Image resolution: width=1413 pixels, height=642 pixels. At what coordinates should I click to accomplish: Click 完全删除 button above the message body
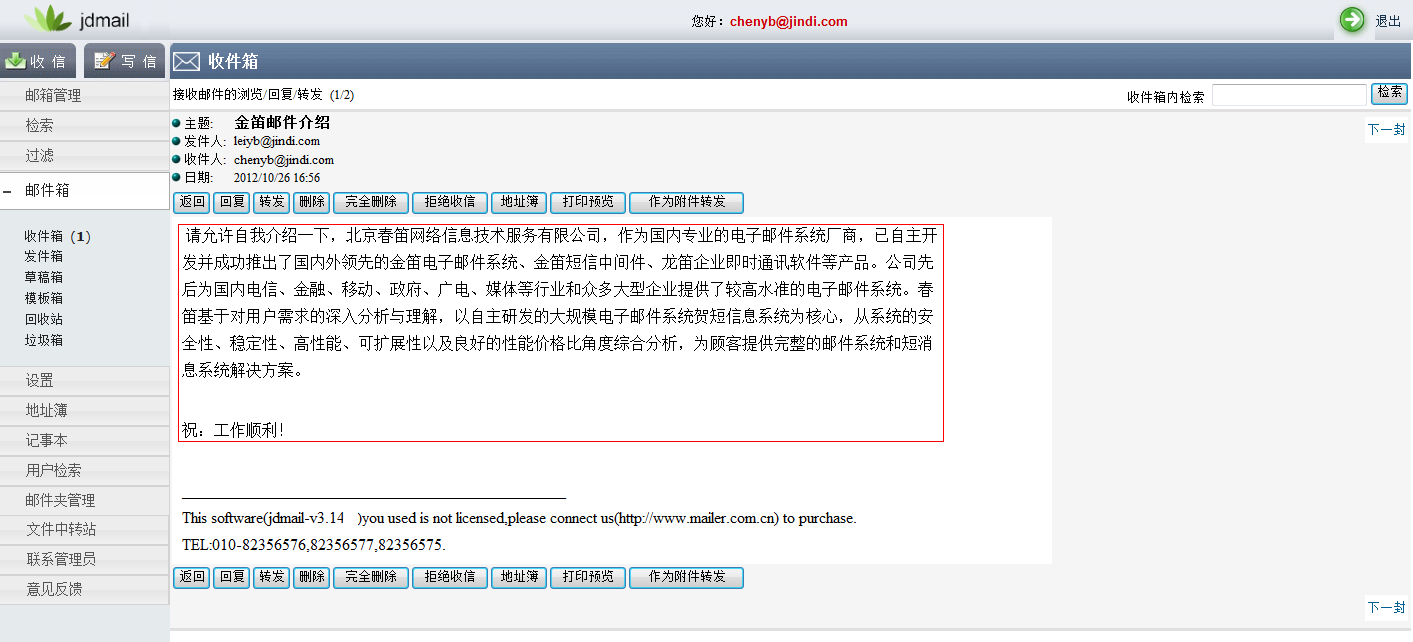click(x=371, y=202)
